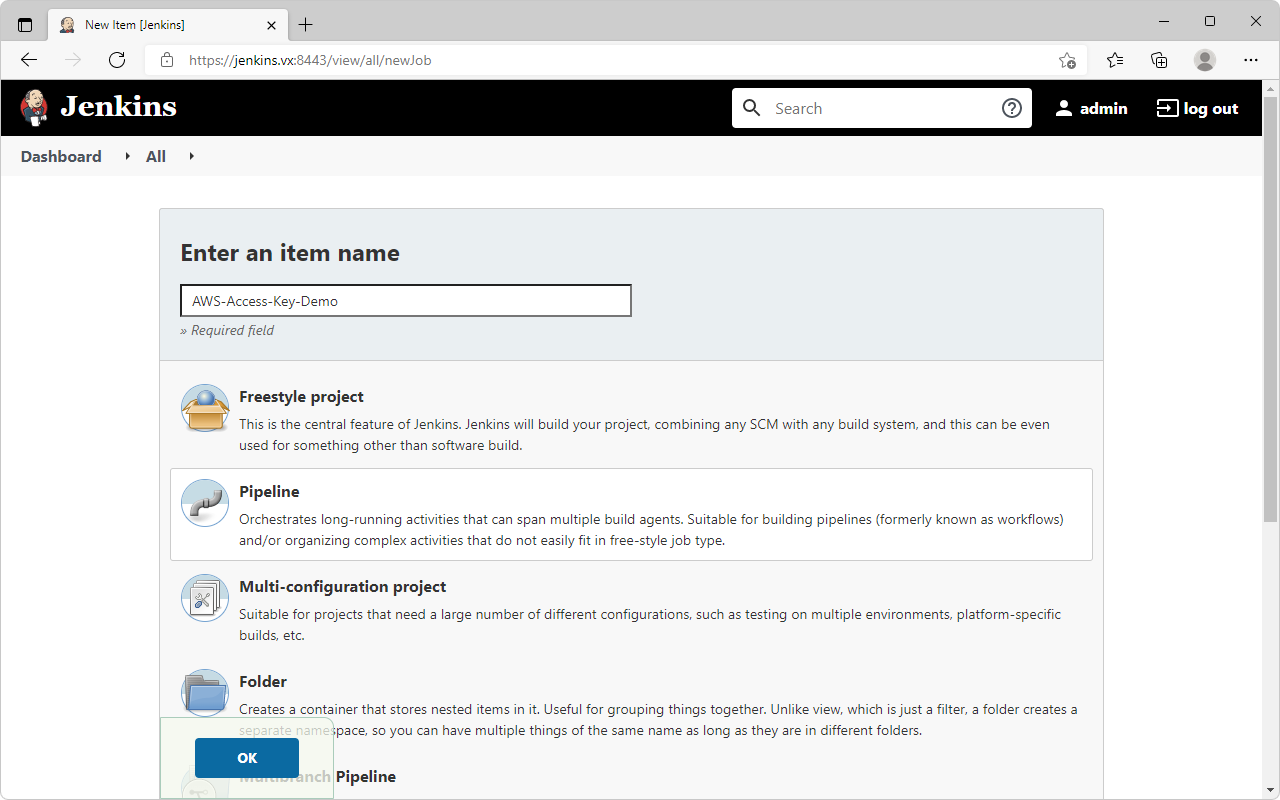Select the Folder icon
This screenshot has height=800, width=1280.
205,693
